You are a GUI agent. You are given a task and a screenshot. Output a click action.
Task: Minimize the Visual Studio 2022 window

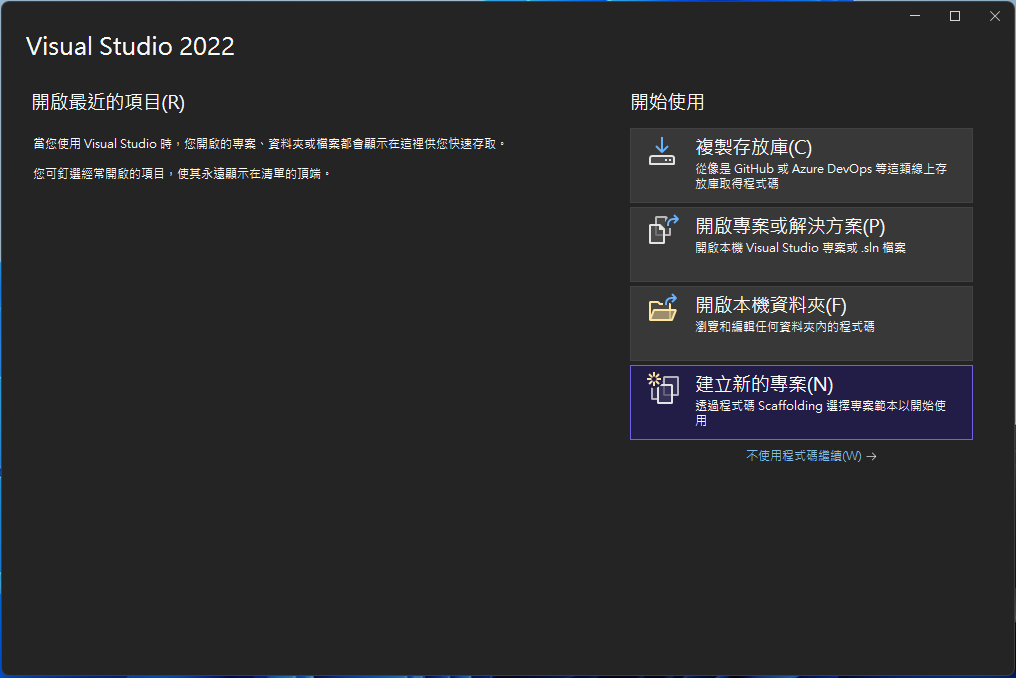pyautogui.click(x=915, y=16)
